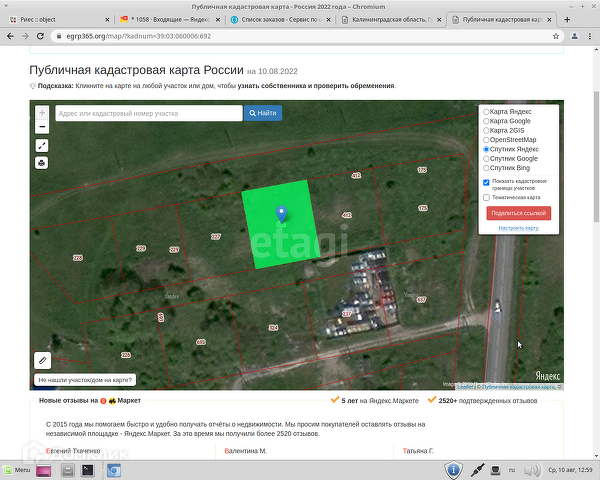Click the print map icon
This screenshot has width=600, height=480.
42,162
